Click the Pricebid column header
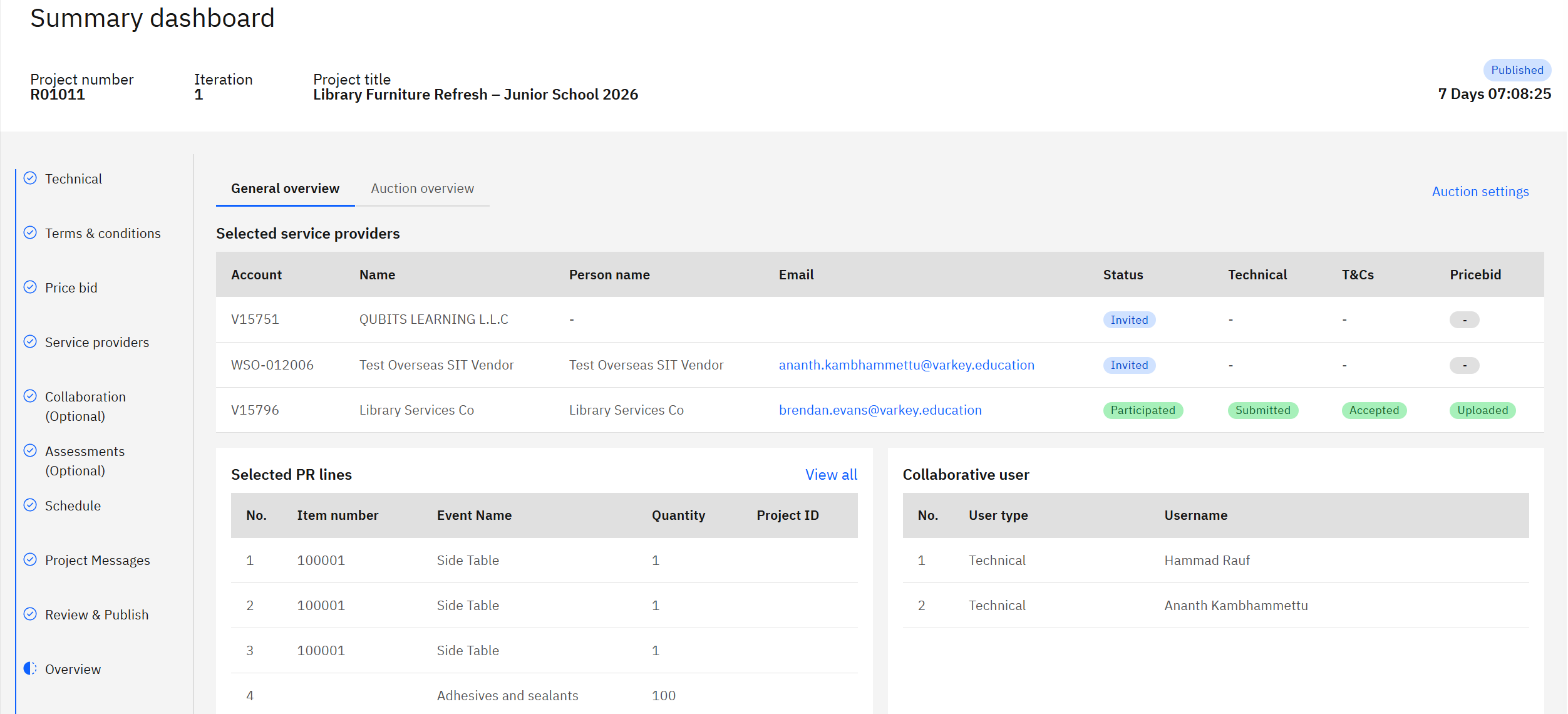The width and height of the screenshot is (1568, 714). [1475, 275]
